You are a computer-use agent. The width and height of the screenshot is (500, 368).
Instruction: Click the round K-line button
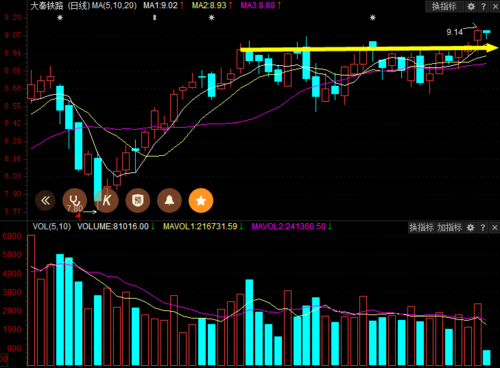coord(106,200)
